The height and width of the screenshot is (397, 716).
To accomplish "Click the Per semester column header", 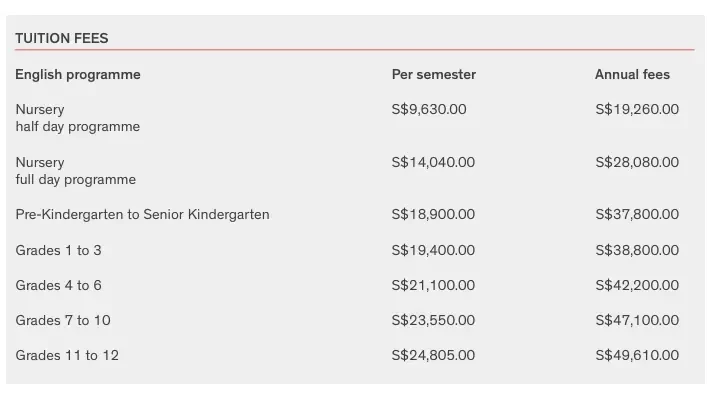I will 434,74.
